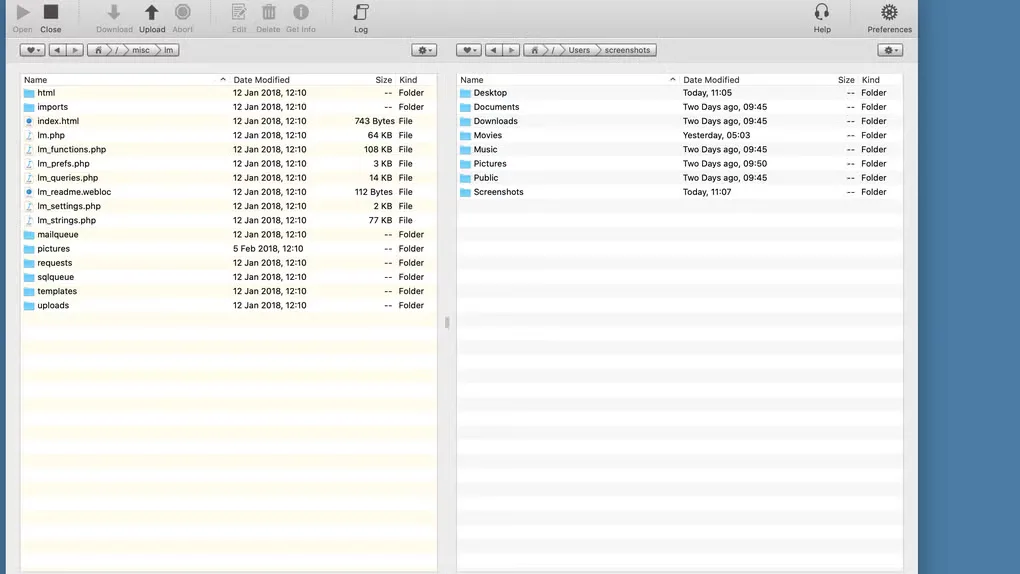Screen dimensions: 1020x574
Task: Click the Download arrow toolbar icon
Action: click(x=114, y=12)
